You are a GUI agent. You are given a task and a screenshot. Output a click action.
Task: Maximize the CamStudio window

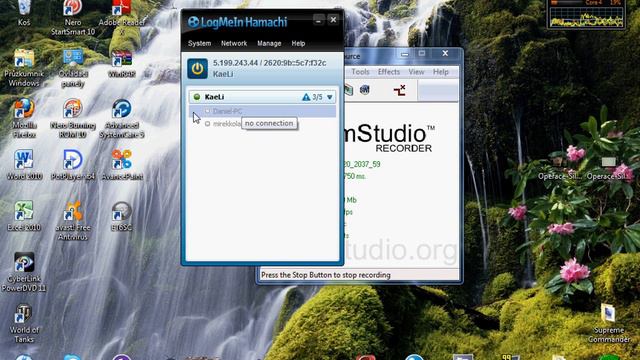coord(422,53)
